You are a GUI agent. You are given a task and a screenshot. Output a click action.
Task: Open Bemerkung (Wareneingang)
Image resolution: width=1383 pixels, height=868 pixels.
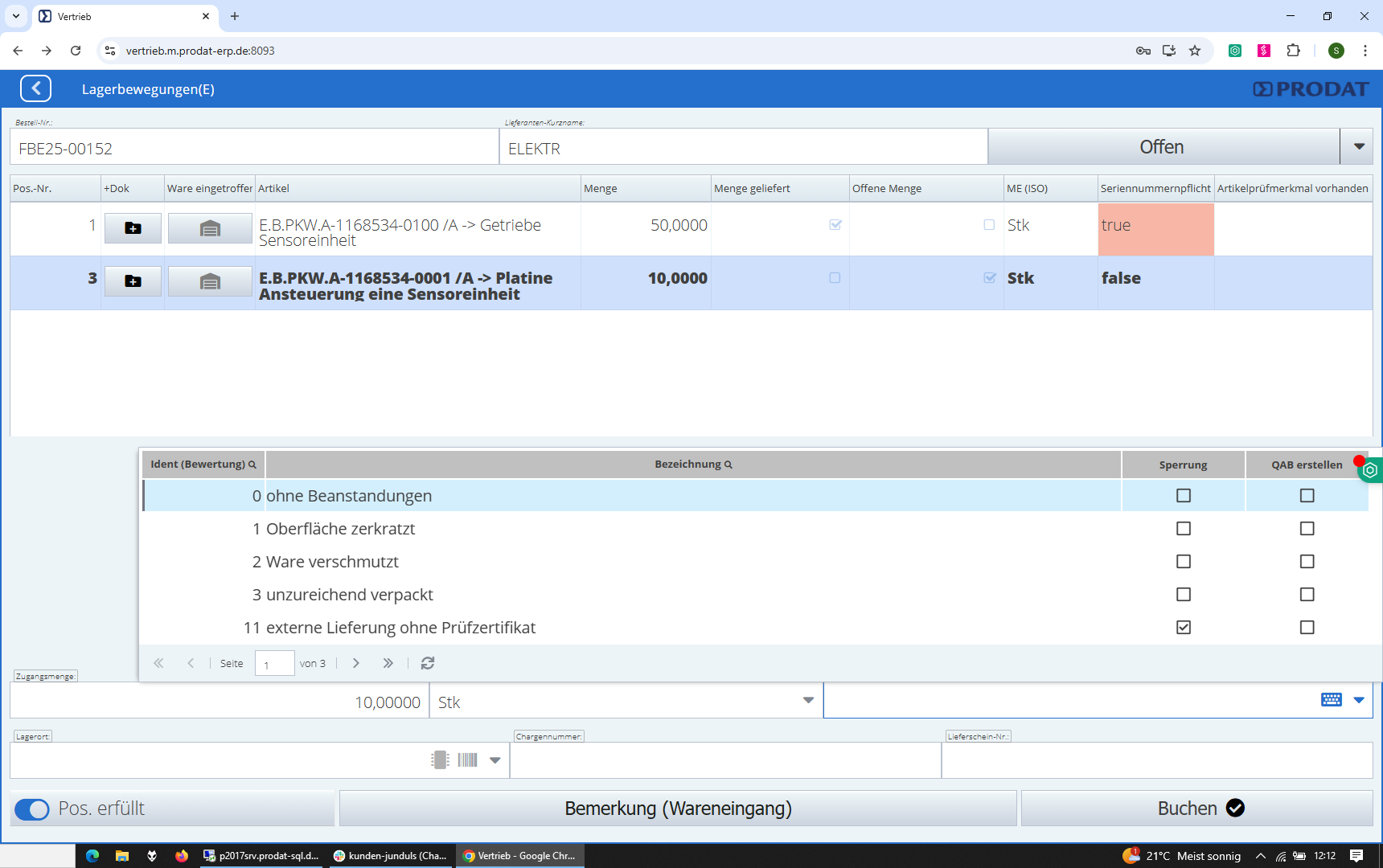(678, 809)
